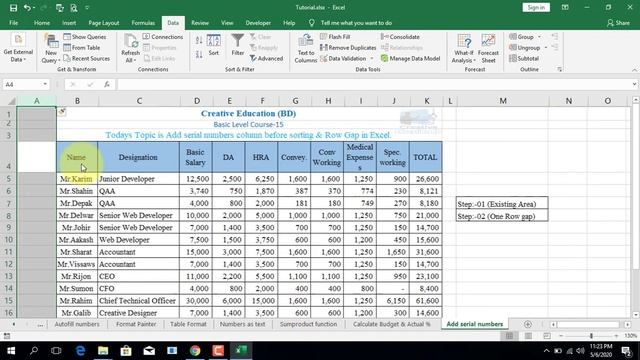Switch to Page Break Preview

pos(547,336)
